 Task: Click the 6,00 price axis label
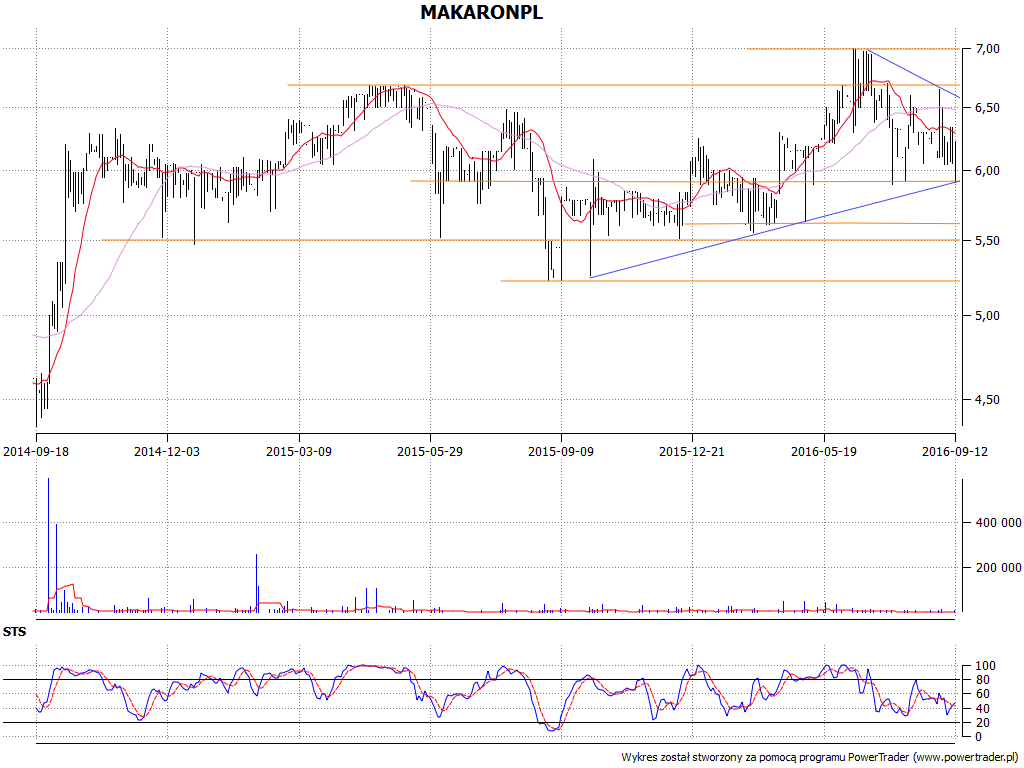click(988, 171)
